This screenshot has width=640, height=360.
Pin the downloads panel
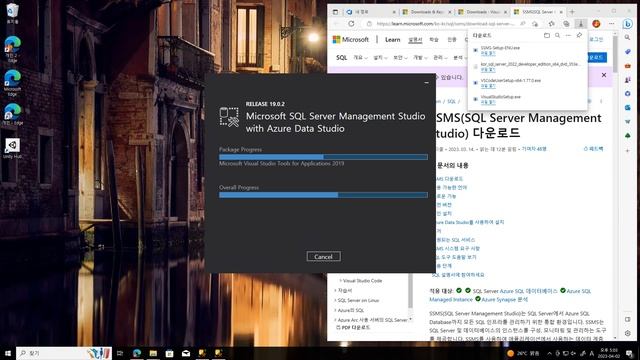pos(579,36)
